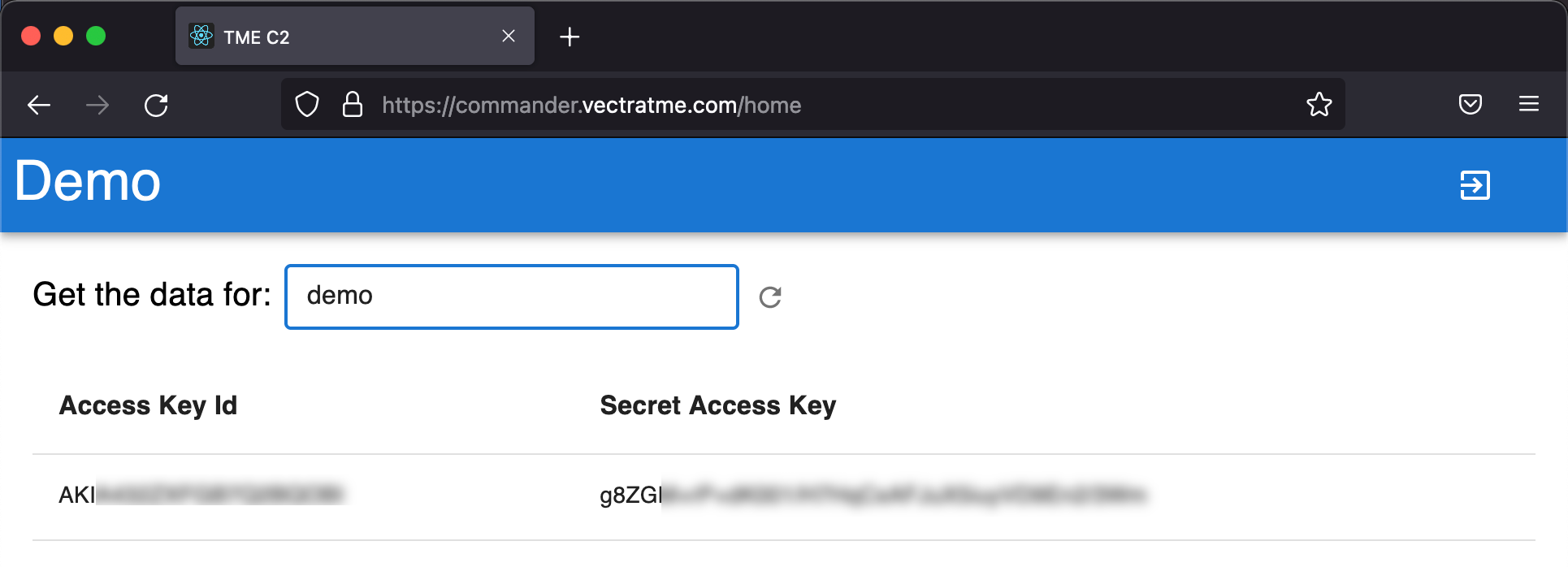
Task: Open the Firefox hamburger menu
Action: pyautogui.click(x=1528, y=105)
